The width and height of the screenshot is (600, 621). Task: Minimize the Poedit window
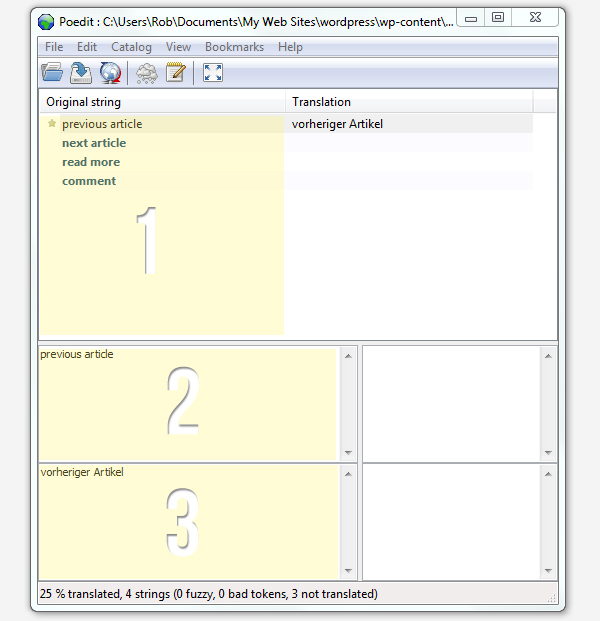(470, 18)
